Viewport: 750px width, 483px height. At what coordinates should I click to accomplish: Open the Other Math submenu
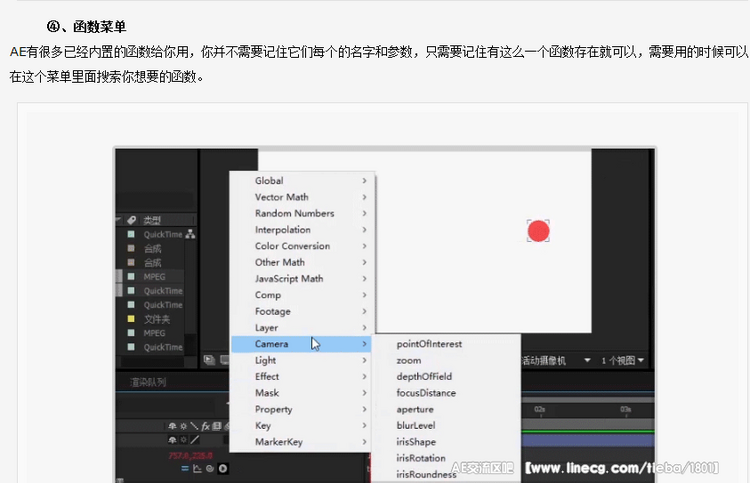[x=302, y=262]
